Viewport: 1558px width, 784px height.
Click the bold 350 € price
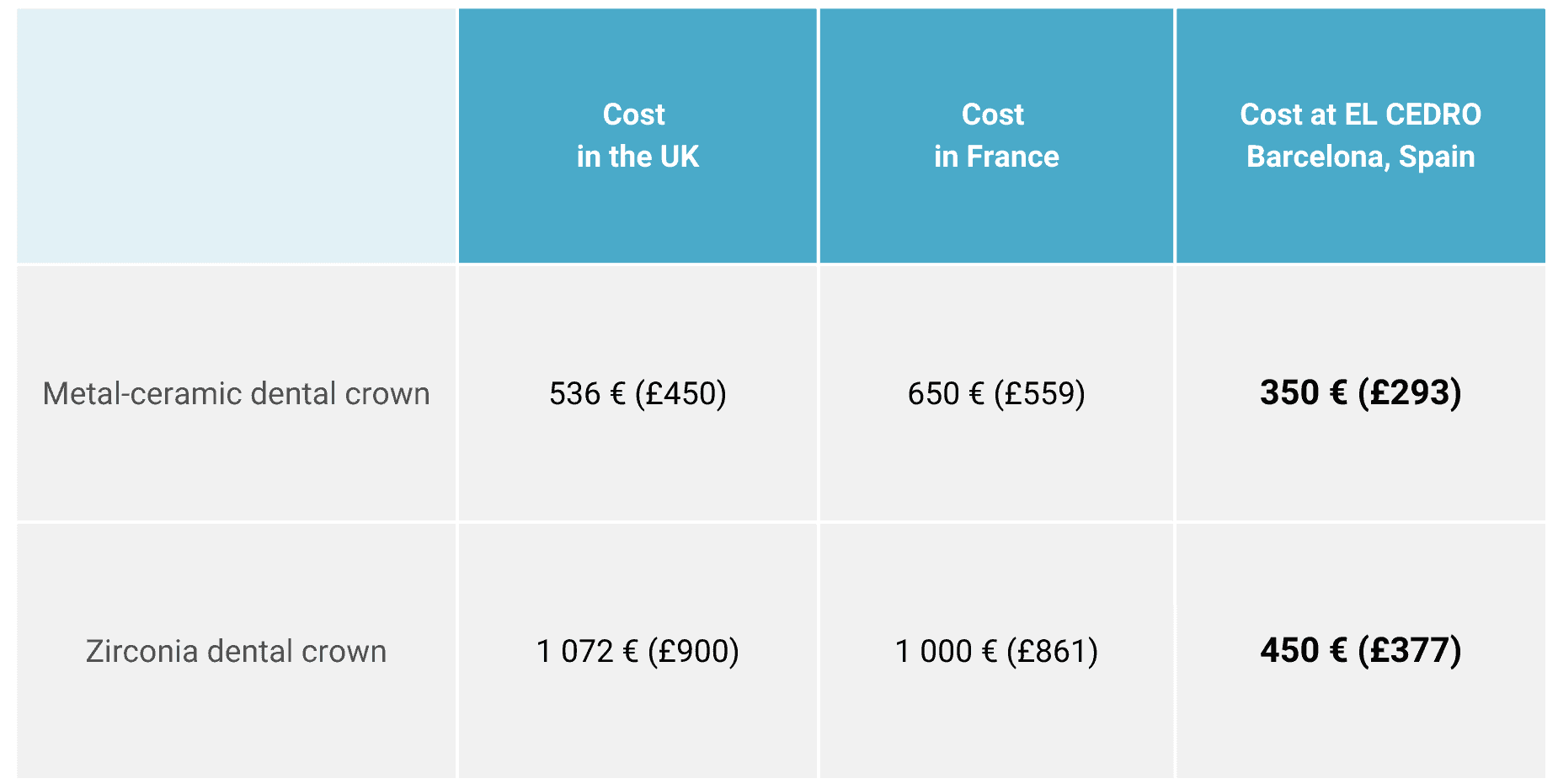[1303, 392]
